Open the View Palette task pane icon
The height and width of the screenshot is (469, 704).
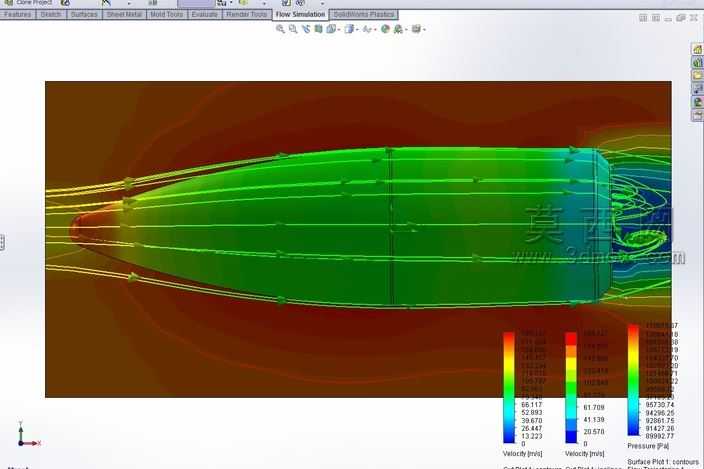pyautogui.click(x=698, y=89)
